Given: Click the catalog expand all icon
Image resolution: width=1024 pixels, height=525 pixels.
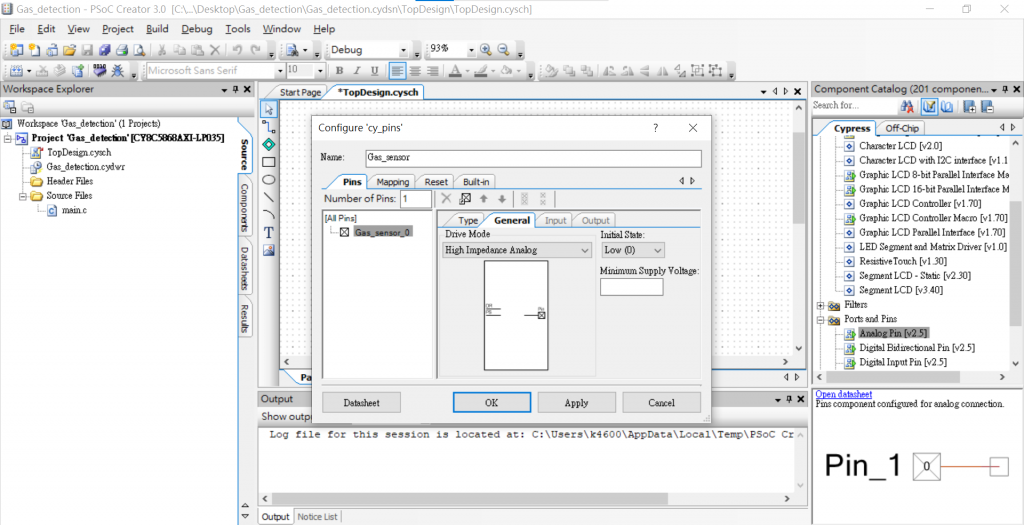Looking at the screenshot, I should (x=970, y=106).
